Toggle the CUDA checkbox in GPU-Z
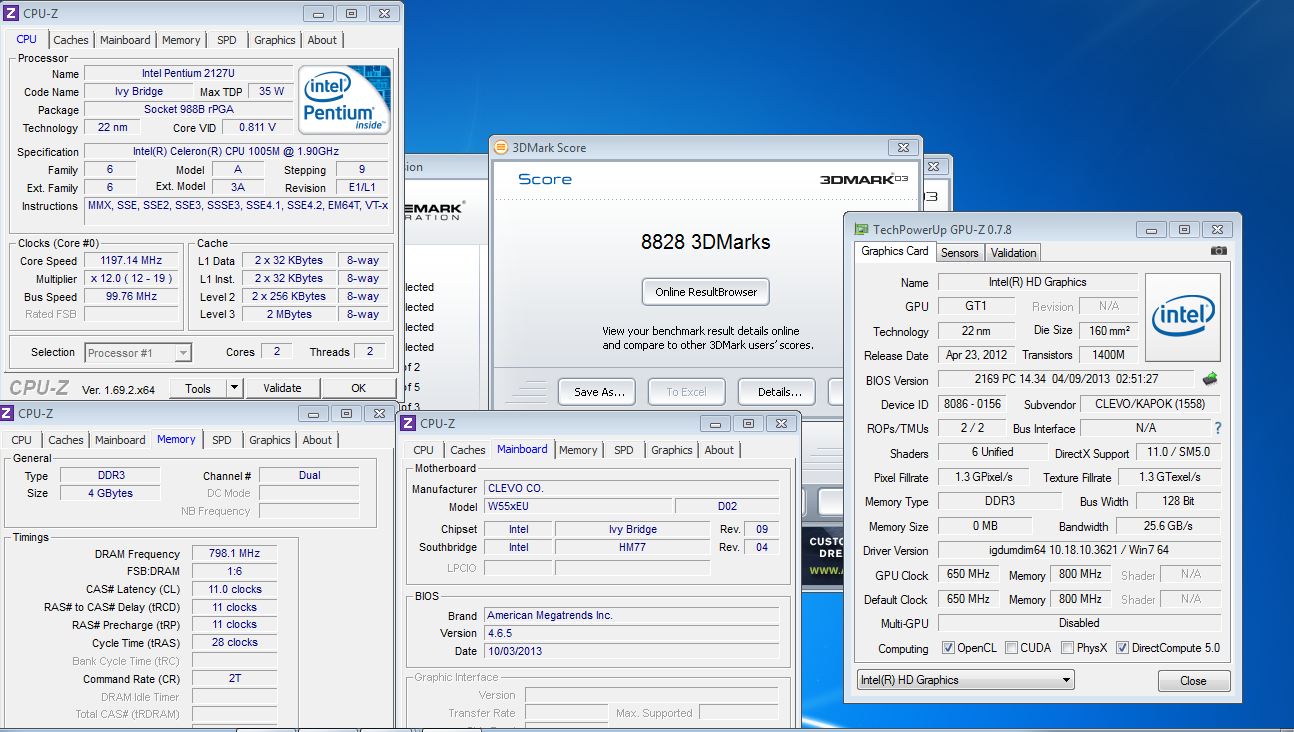Image resolution: width=1294 pixels, height=732 pixels. (1011, 648)
